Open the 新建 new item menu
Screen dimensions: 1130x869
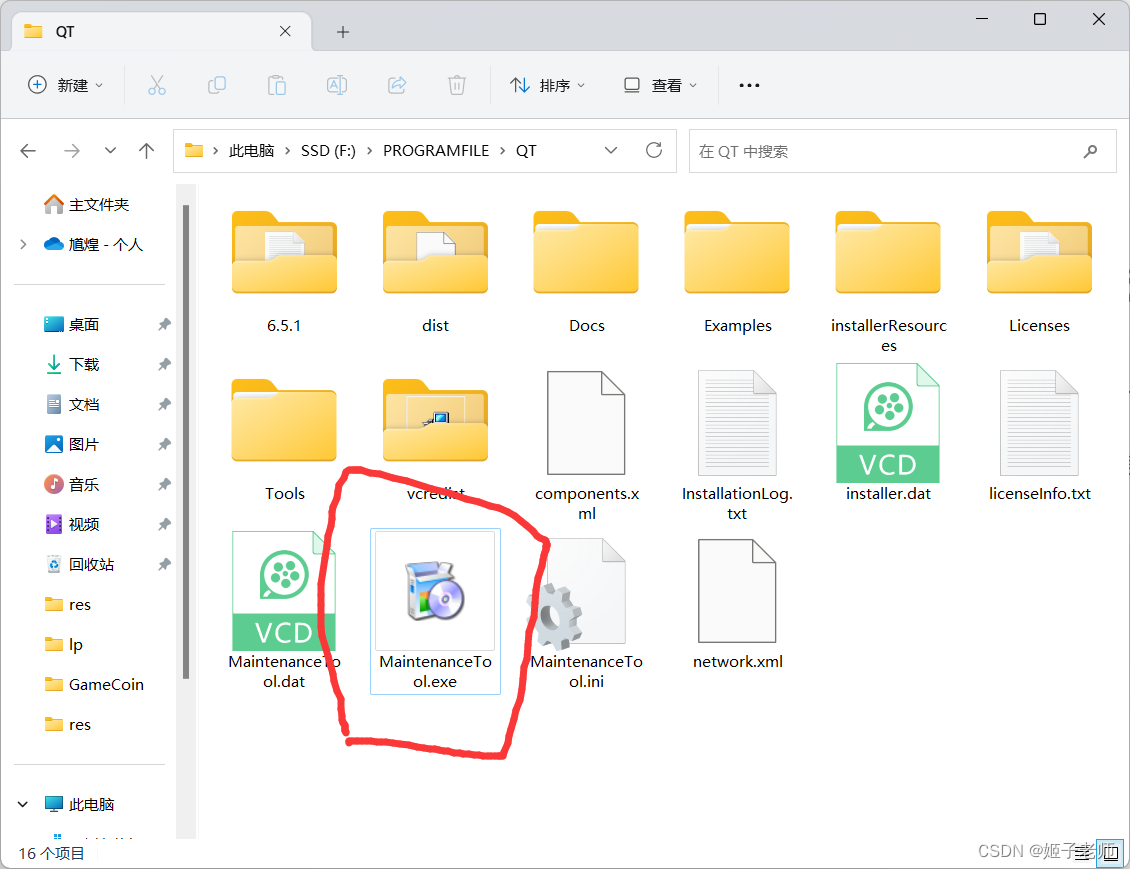pyautogui.click(x=66, y=85)
